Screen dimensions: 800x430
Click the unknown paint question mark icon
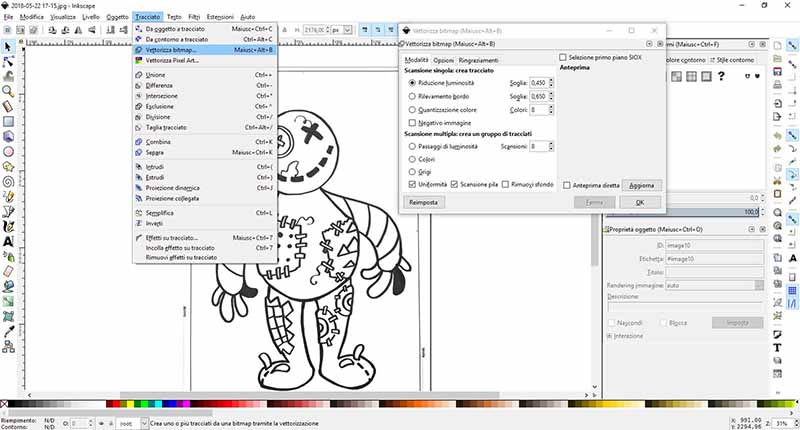click(721, 76)
